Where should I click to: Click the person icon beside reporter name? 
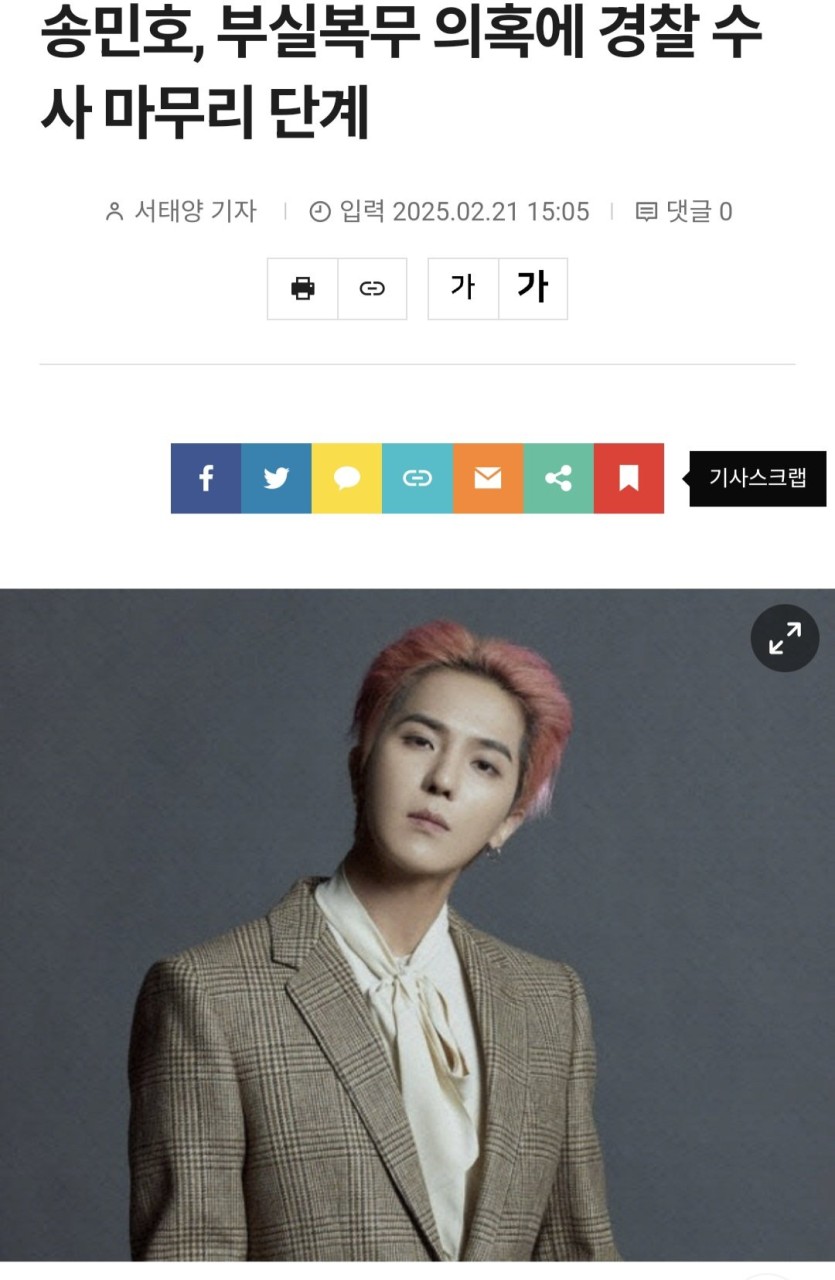tap(115, 211)
